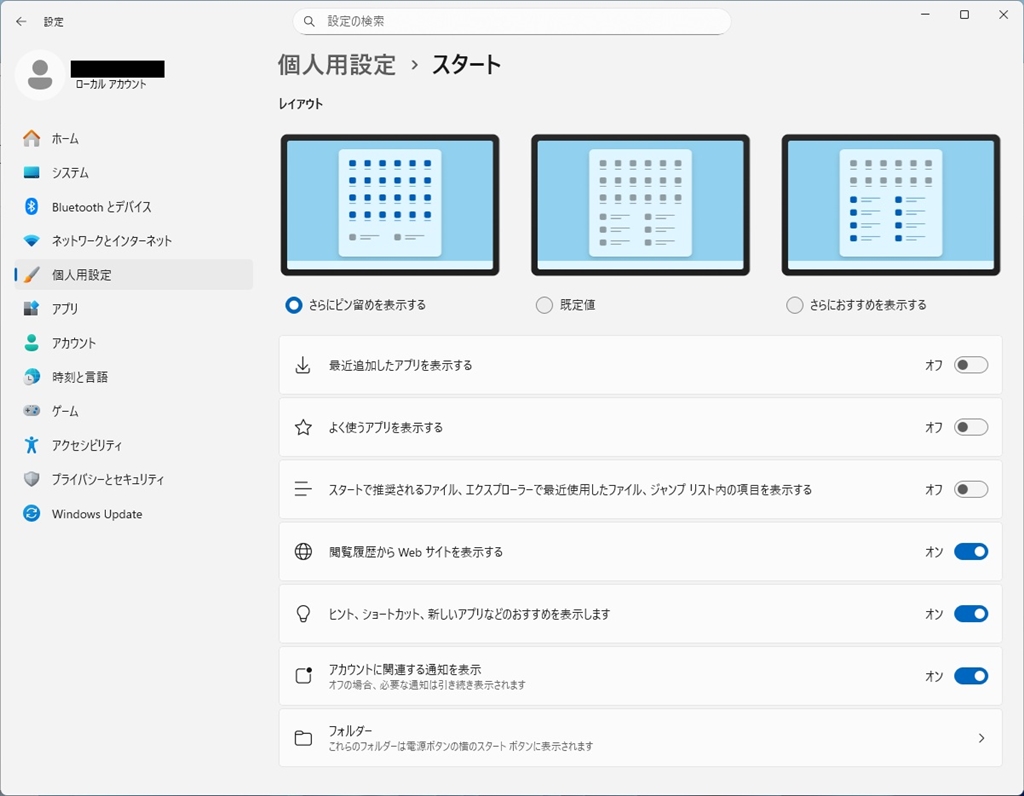This screenshot has height=796, width=1024.
Task: Open システム settings page
Action: tap(134, 172)
